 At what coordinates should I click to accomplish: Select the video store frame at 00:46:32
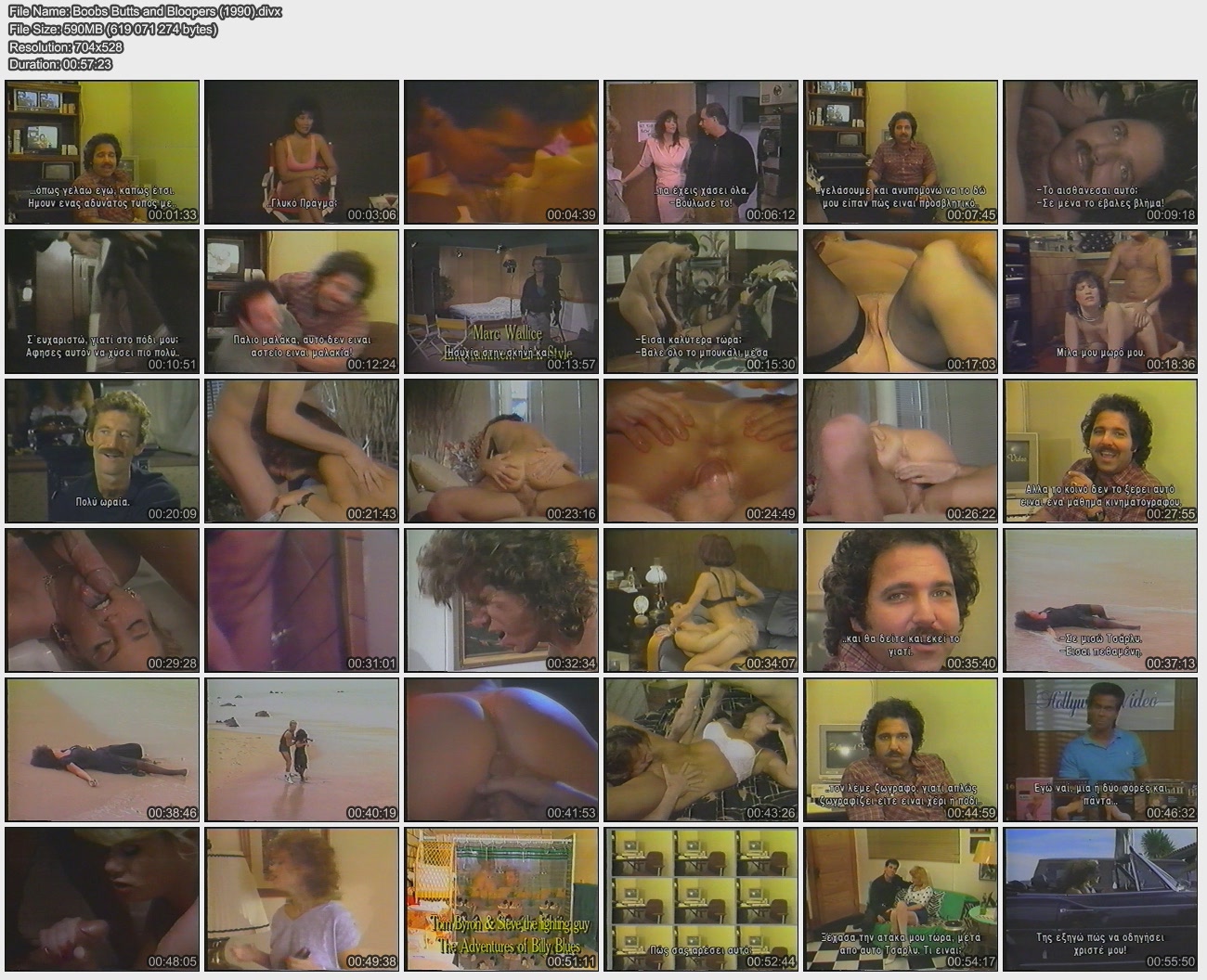pyautogui.click(x=1100, y=751)
